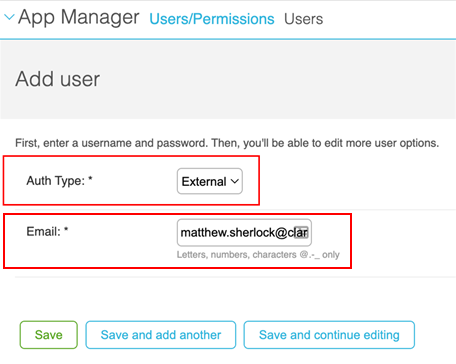This screenshot has height=364, width=456.
Task: Click the Auth Type label
Action: click(x=59, y=181)
